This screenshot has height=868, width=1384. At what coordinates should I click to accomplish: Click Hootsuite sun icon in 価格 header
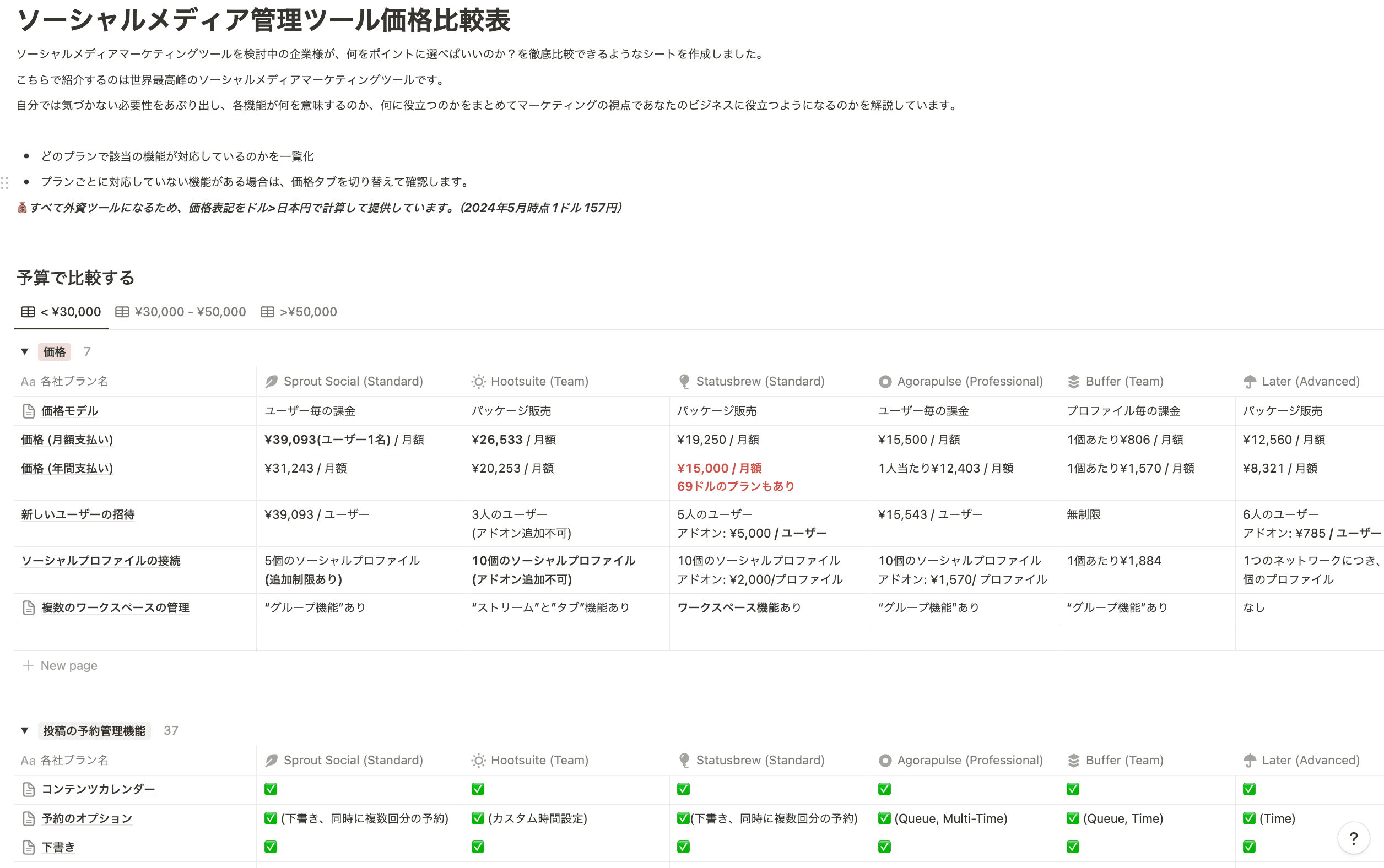point(478,382)
